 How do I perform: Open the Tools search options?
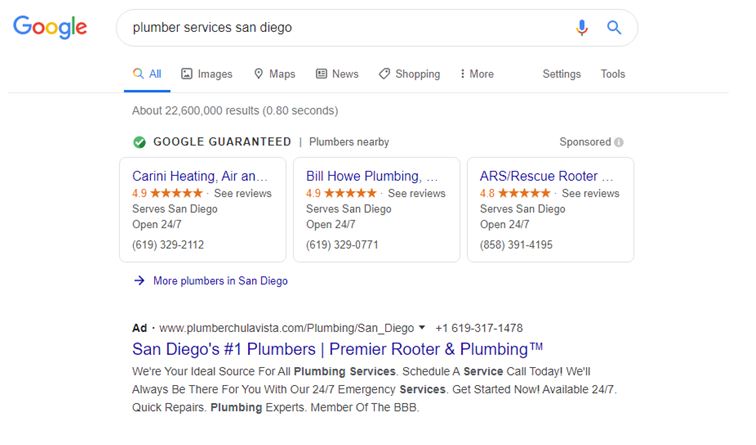613,74
